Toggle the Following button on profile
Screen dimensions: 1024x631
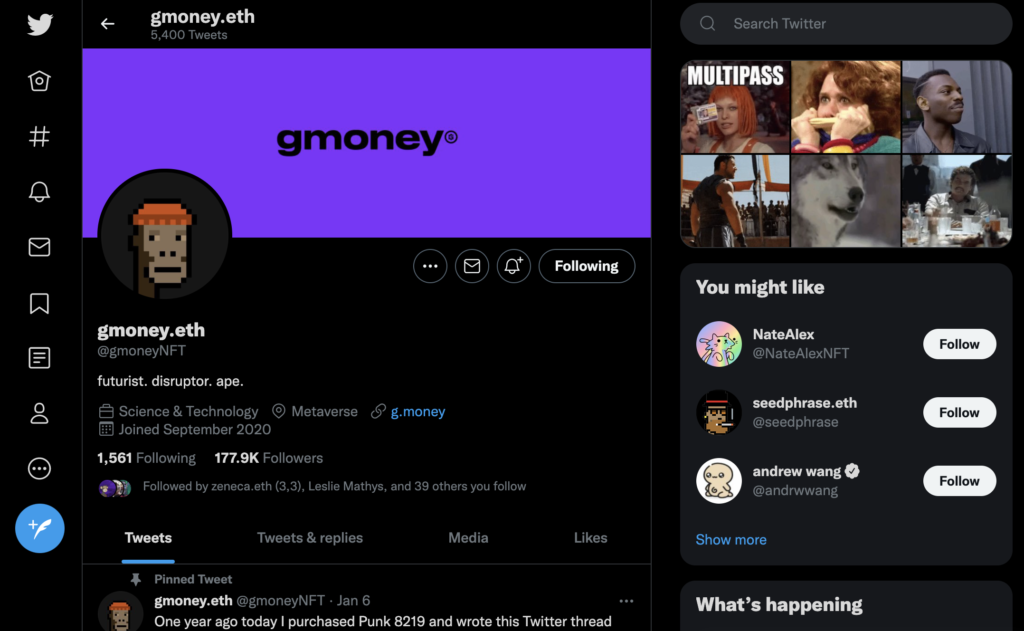click(x=586, y=266)
